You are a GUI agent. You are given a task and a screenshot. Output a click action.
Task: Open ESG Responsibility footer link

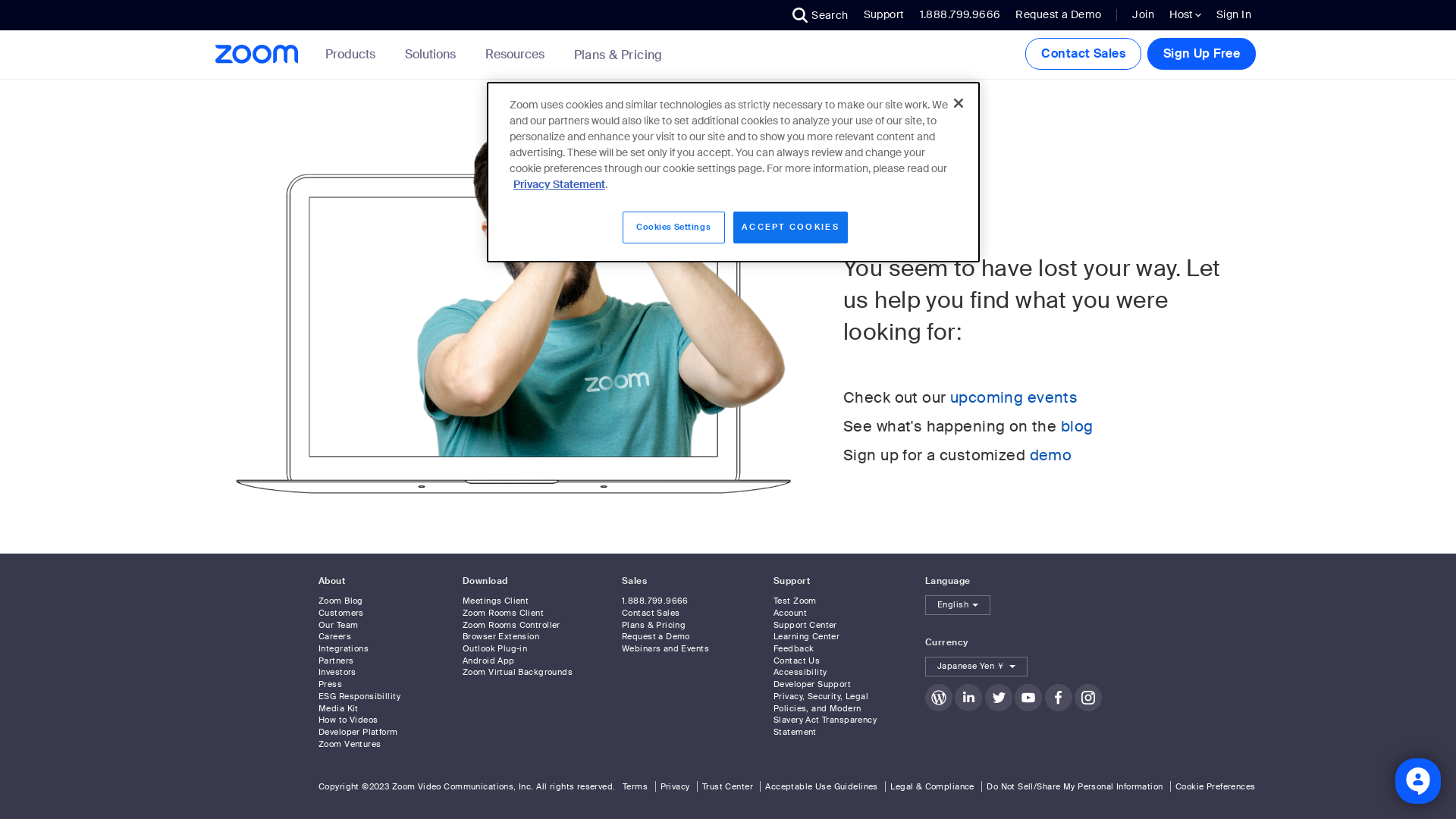359,697
